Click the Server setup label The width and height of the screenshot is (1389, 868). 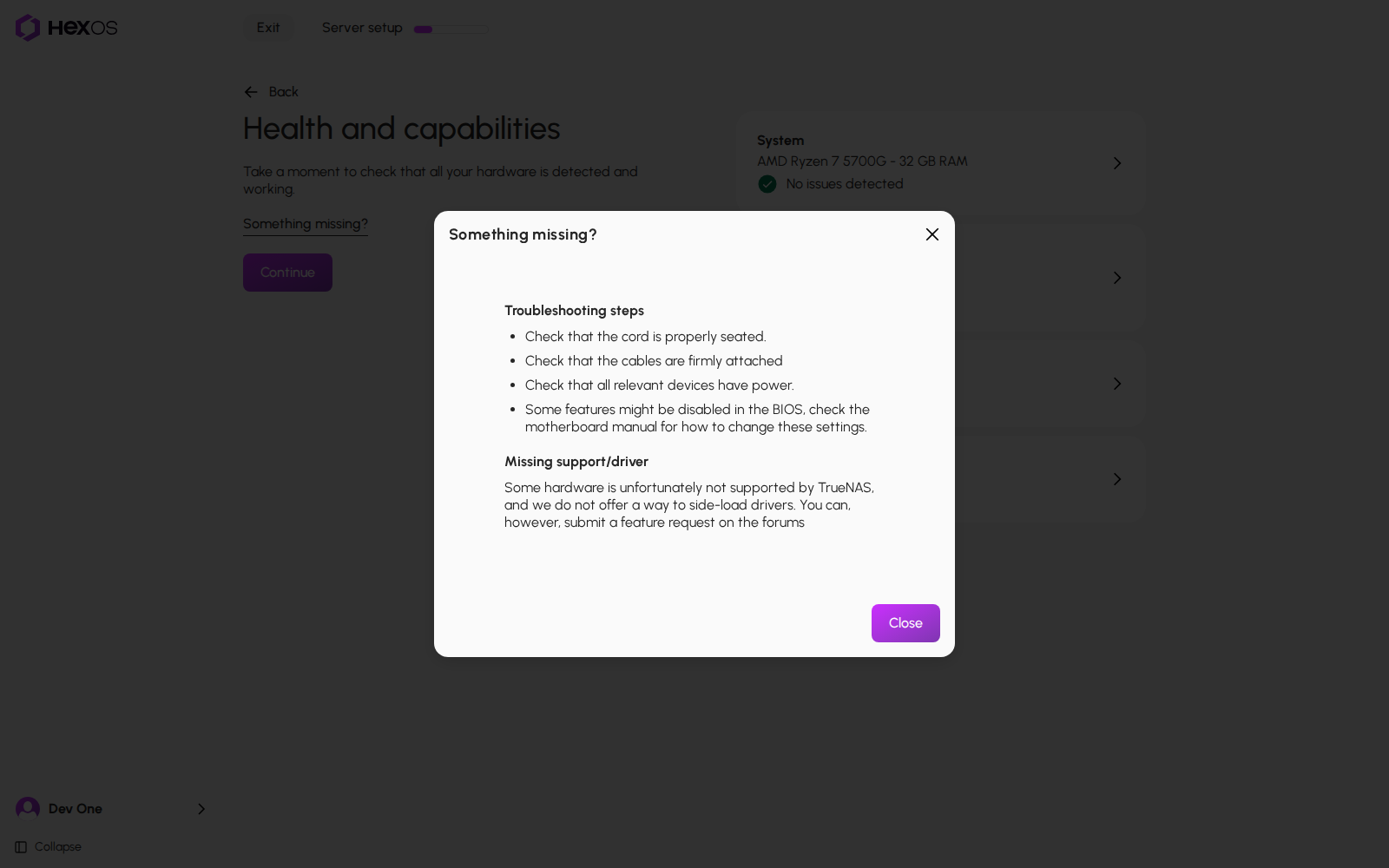click(362, 28)
